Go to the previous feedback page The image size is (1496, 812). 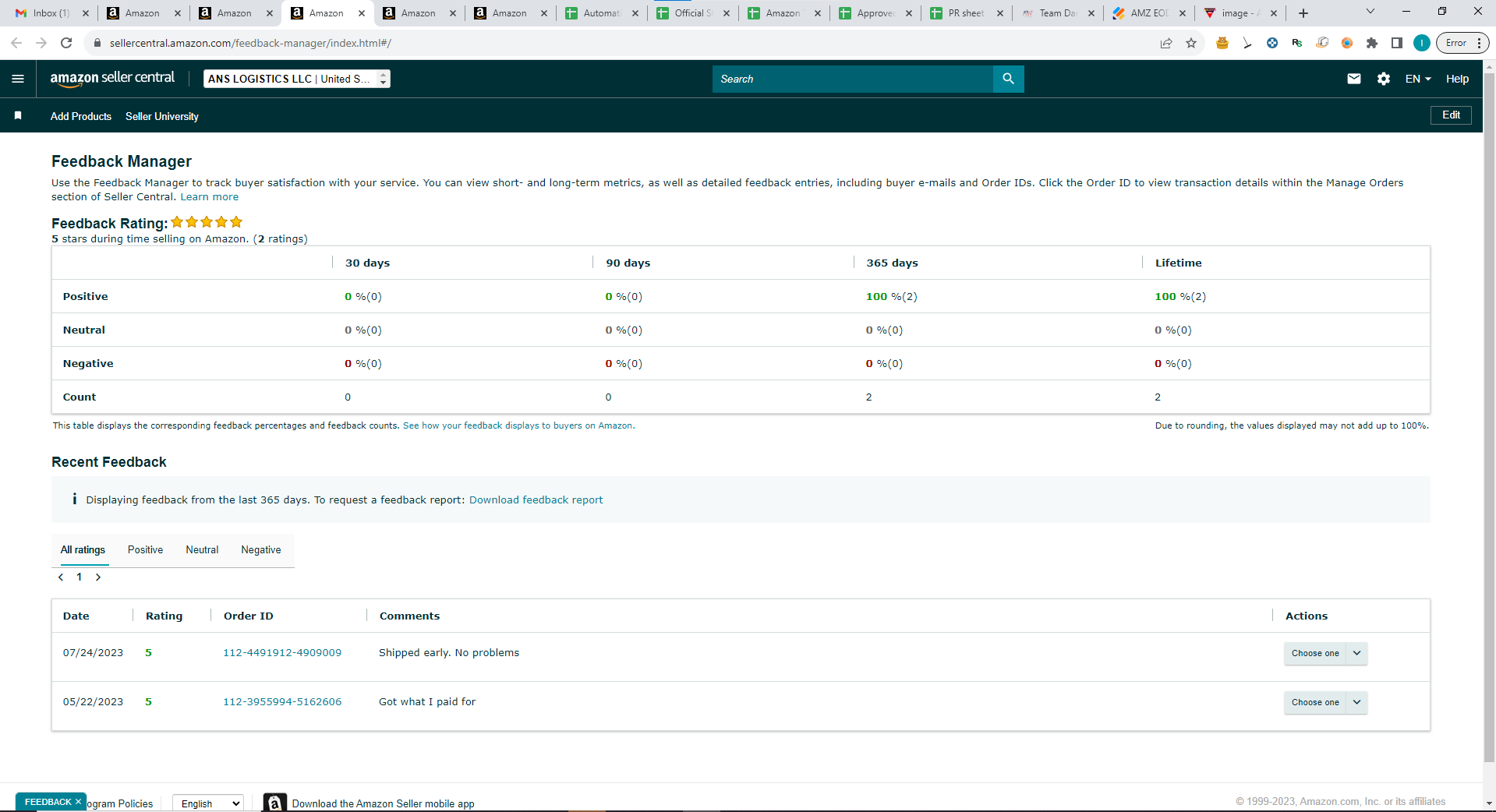61,577
